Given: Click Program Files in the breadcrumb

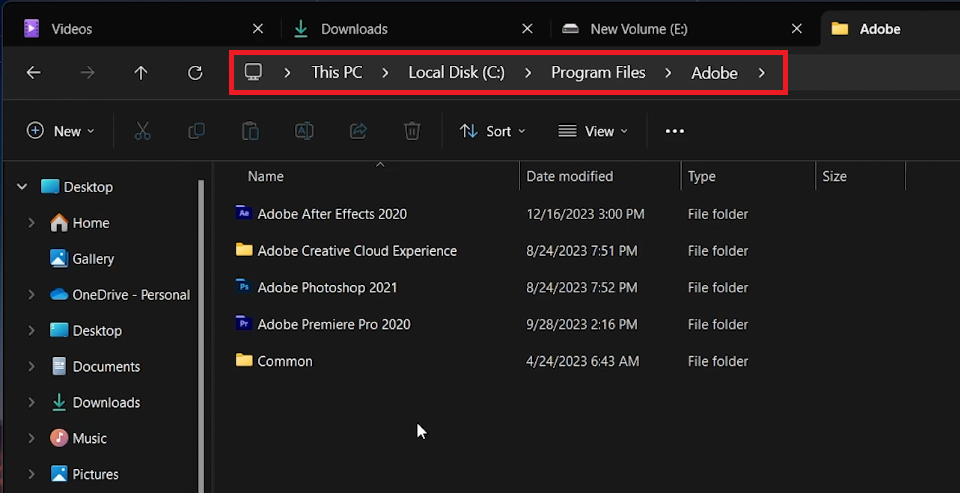Looking at the screenshot, I should [x=598, y=73].
